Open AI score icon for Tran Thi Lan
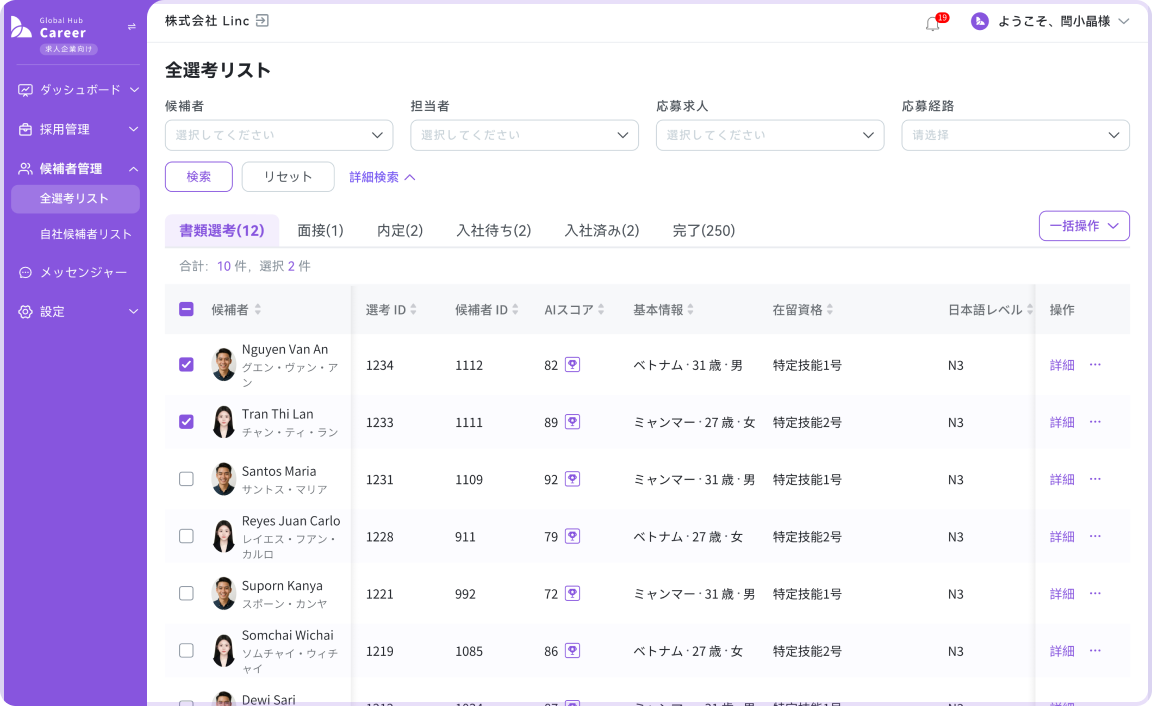The height and width of the screenshot is (706, 1152). (572, 422)
